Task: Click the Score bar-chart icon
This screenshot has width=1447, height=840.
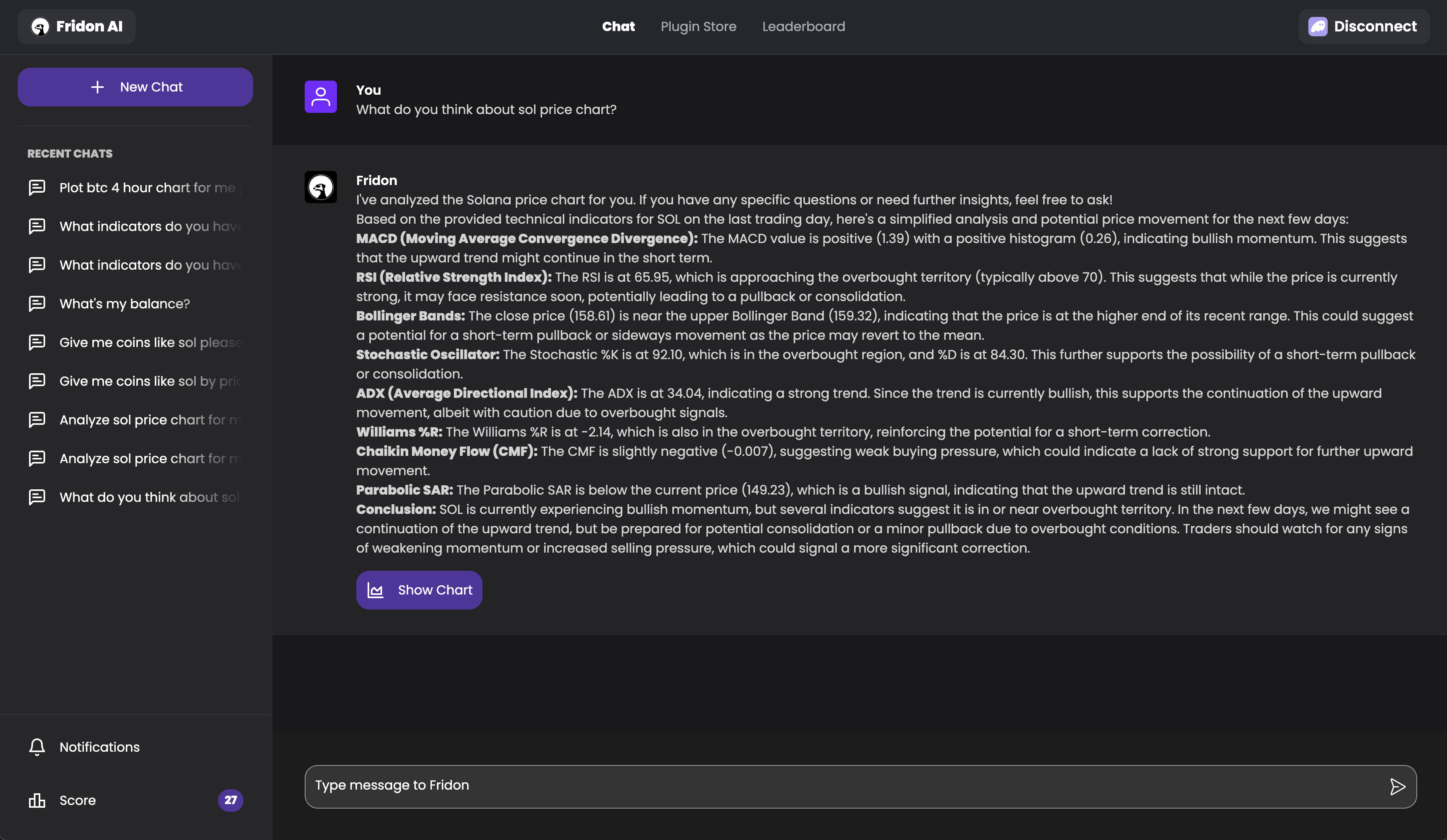Action: pyautogui.click(x=37, y=800)
